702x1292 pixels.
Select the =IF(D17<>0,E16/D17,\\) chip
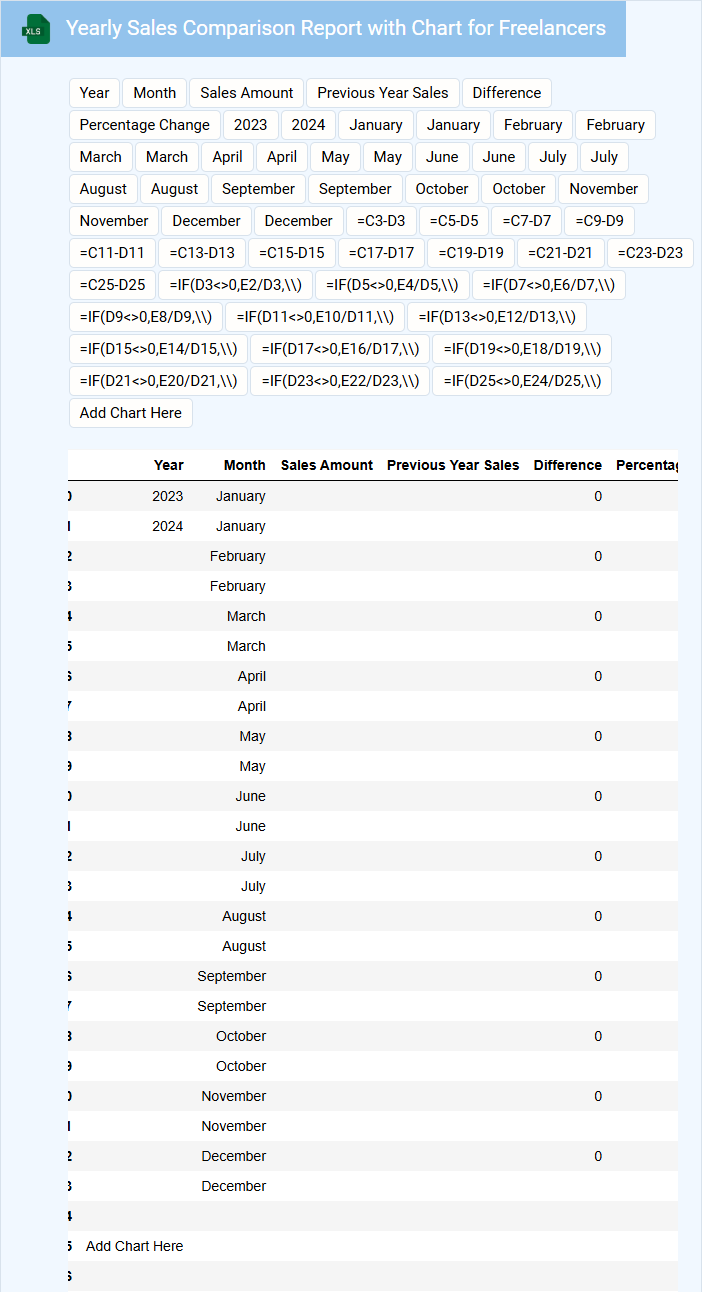340,349
